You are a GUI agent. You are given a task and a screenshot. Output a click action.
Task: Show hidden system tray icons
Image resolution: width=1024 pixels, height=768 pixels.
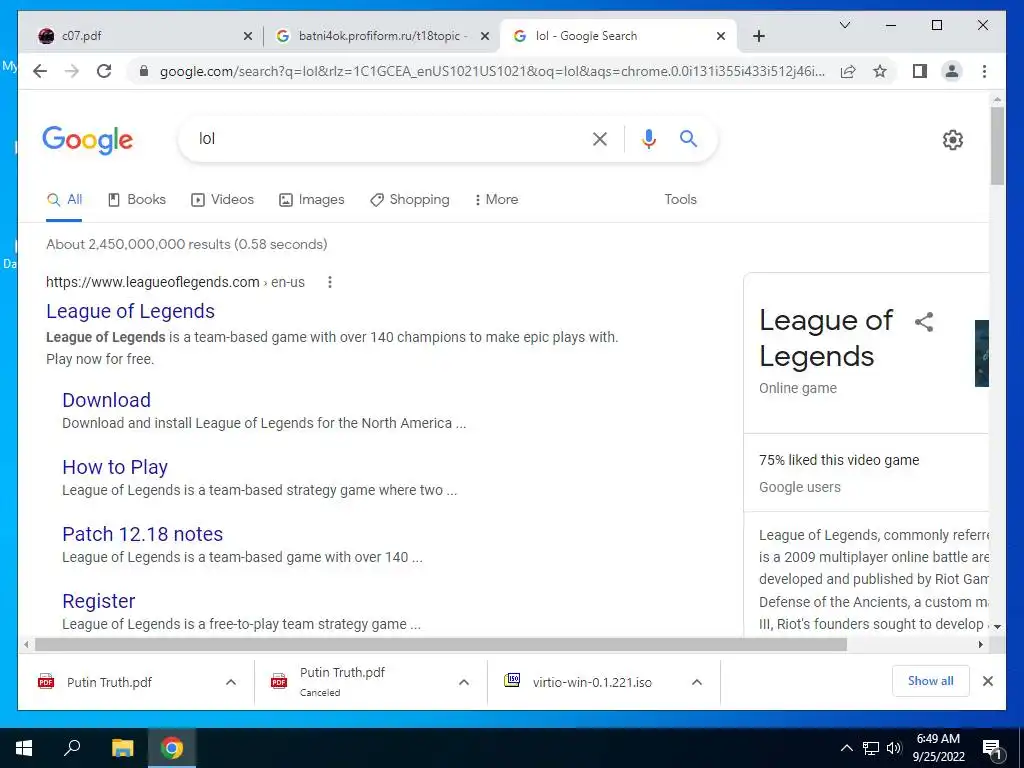[x=846, y=748]
